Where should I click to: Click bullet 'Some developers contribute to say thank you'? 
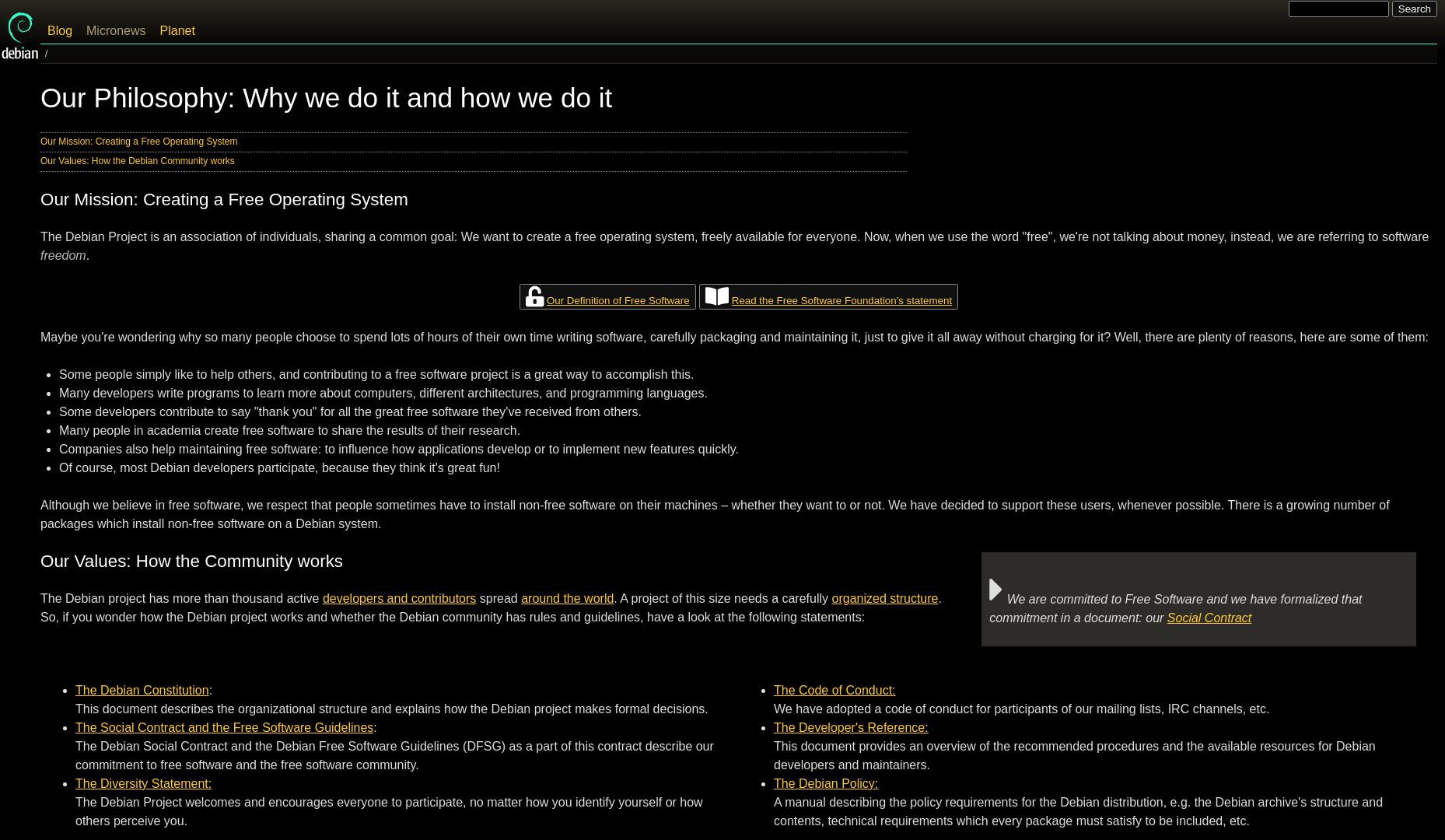pyautogui.click(x=350, y=411)
